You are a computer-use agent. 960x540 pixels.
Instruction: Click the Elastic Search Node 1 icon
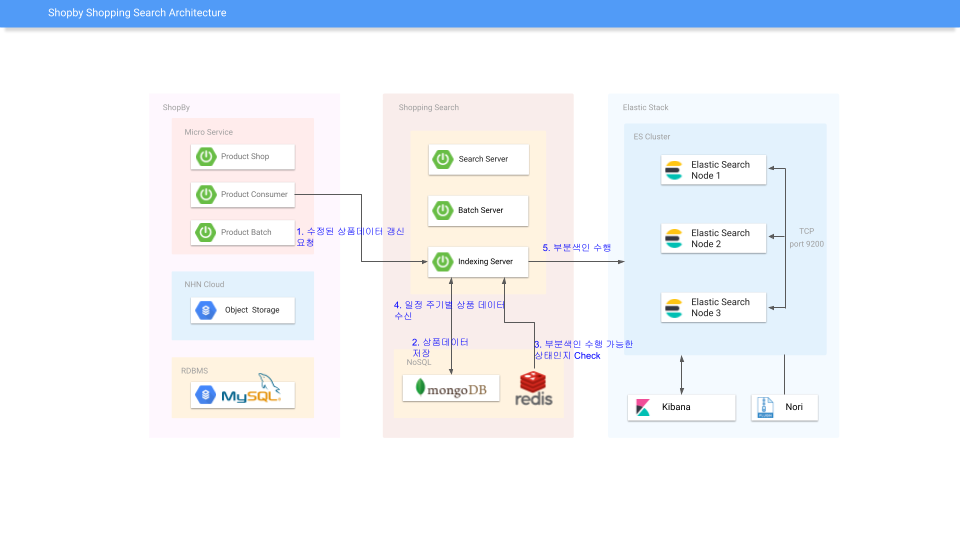[674, 170]
